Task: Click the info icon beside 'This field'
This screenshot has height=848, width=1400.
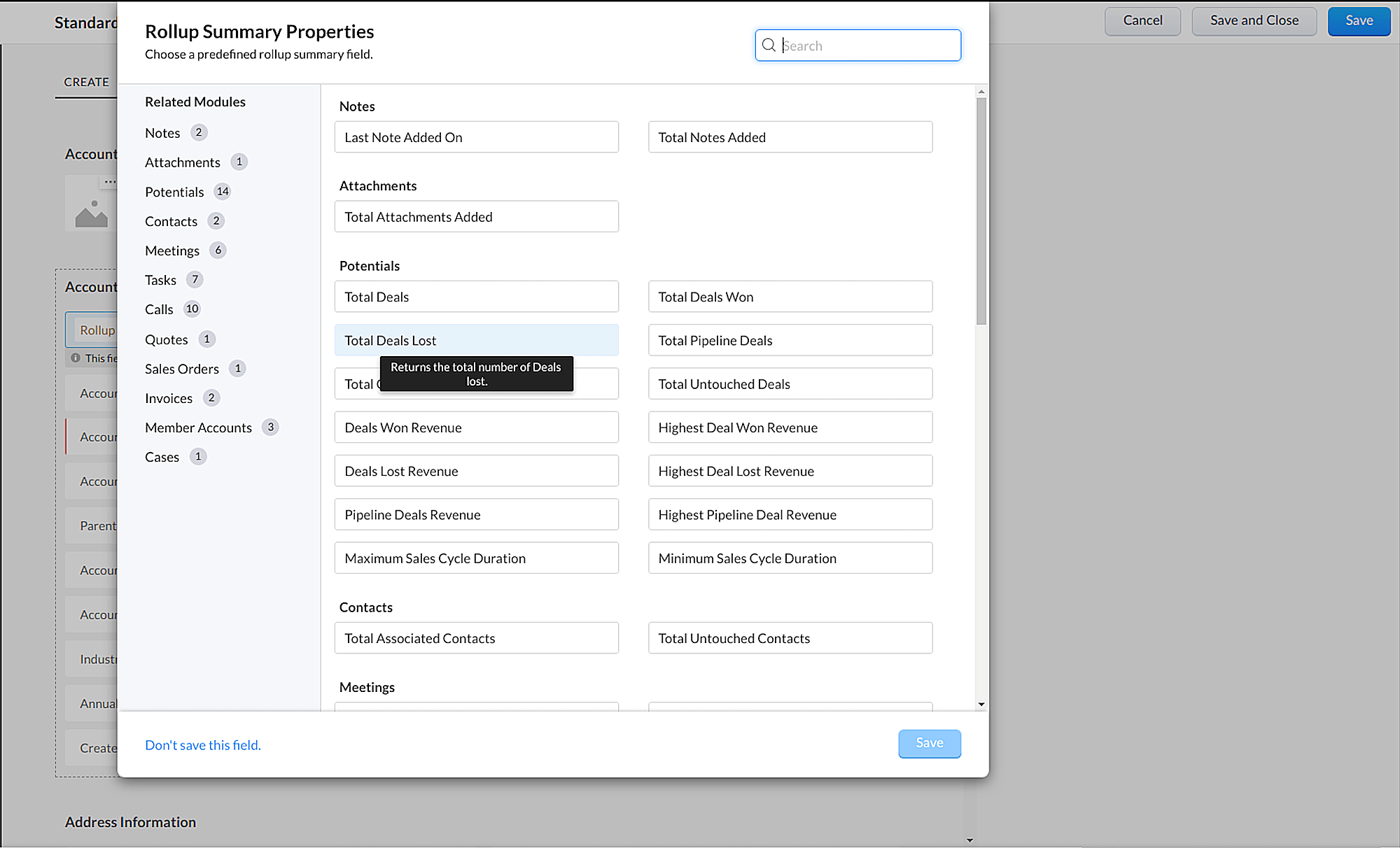Action: (76, 358)
